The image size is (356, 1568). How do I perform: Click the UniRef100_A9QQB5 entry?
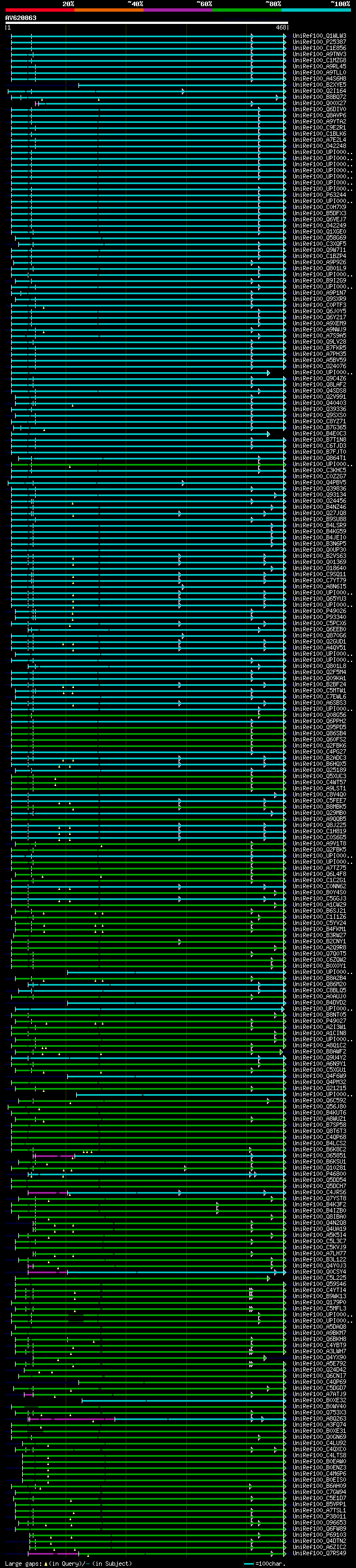pos(319,819)
